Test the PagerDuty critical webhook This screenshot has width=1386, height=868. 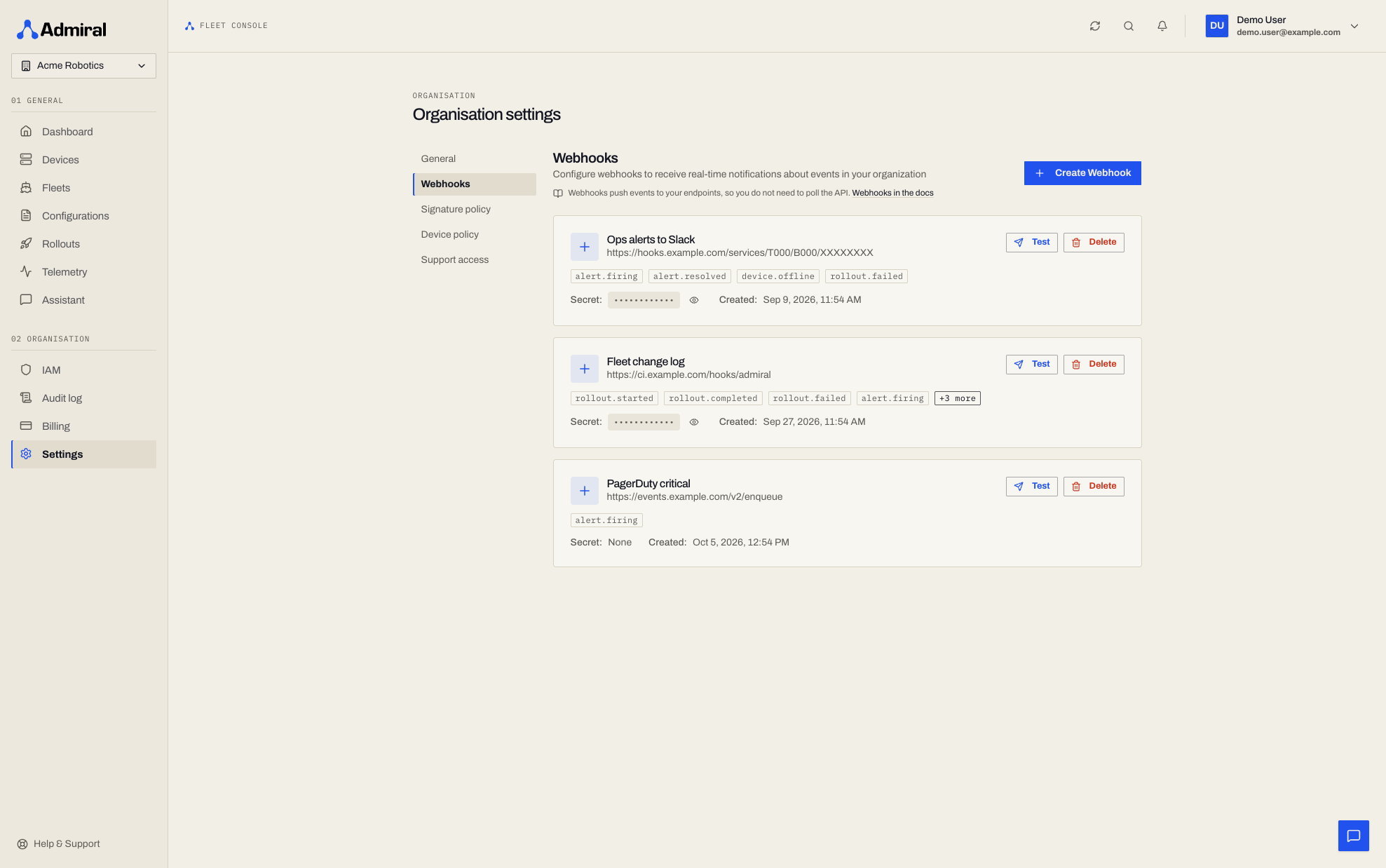(x=1031, y=487)
